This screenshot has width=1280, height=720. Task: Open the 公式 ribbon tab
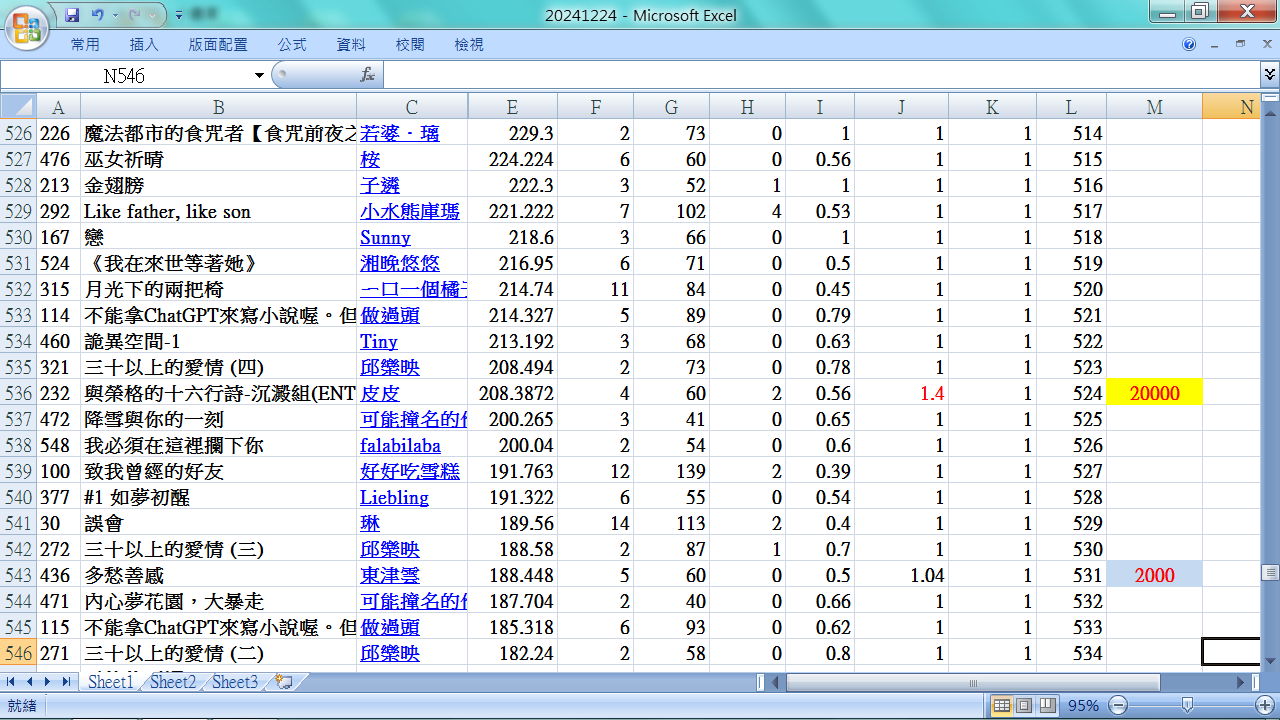[292, 45]
